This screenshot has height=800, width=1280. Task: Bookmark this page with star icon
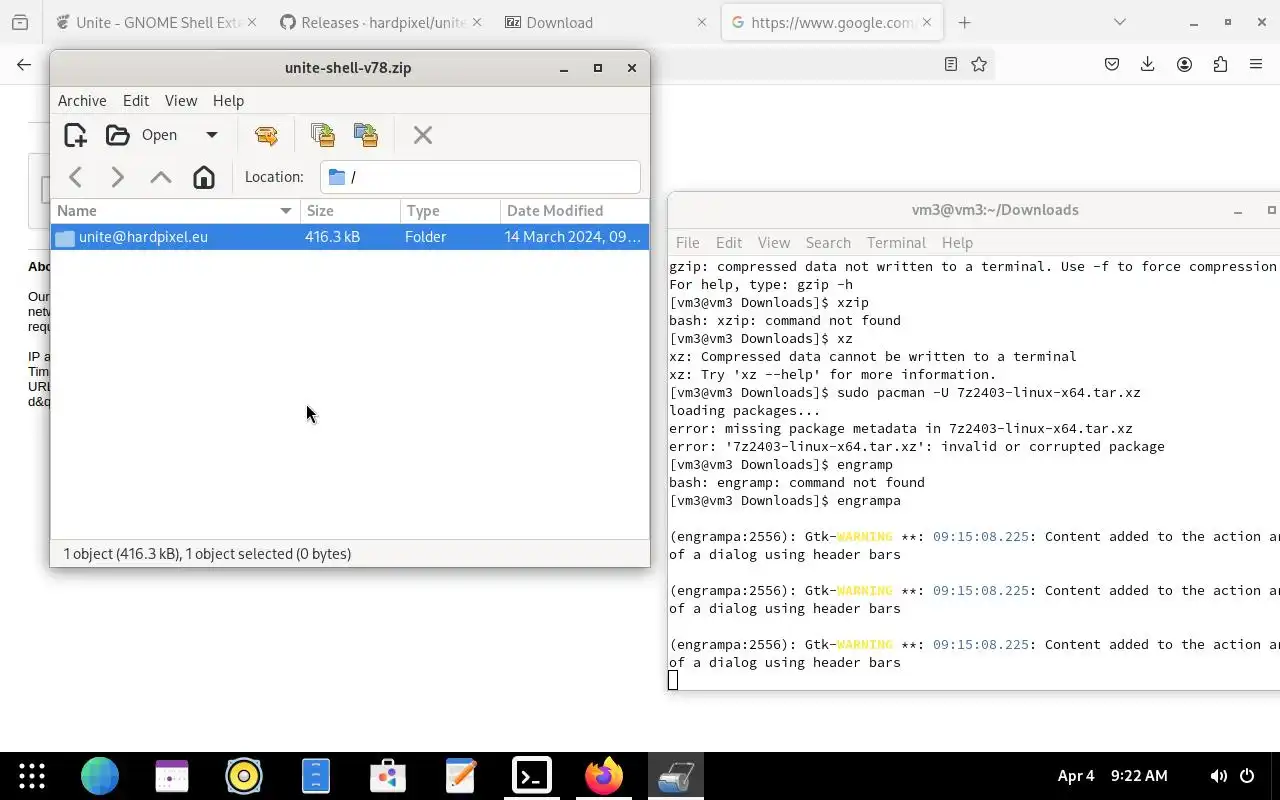[x=979, y=64]
